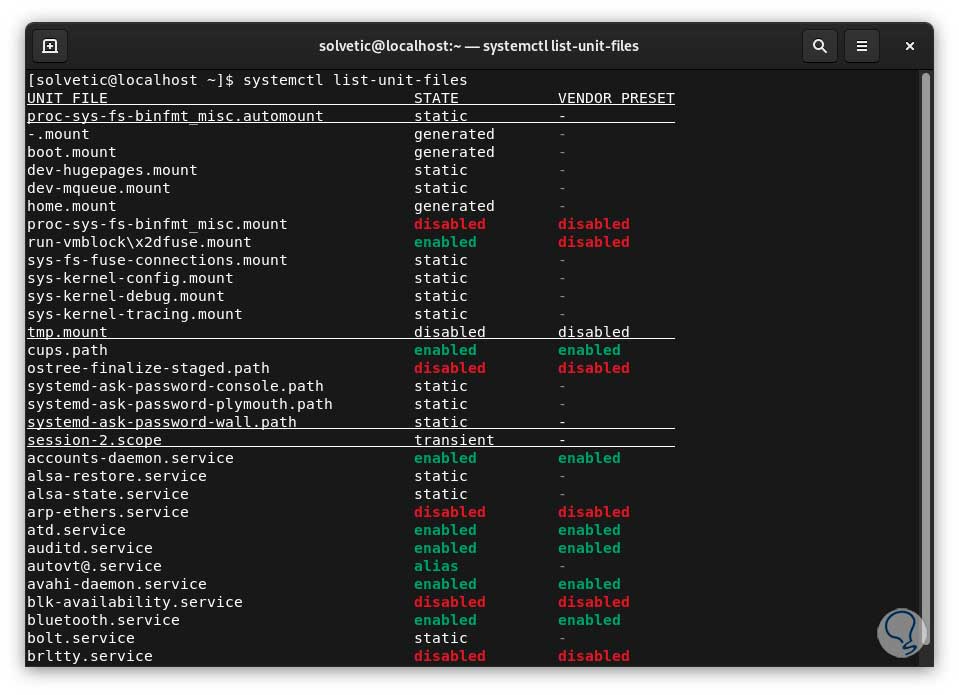959x695 pixels.
Task: Click the STATE column header
Action: 436,98
